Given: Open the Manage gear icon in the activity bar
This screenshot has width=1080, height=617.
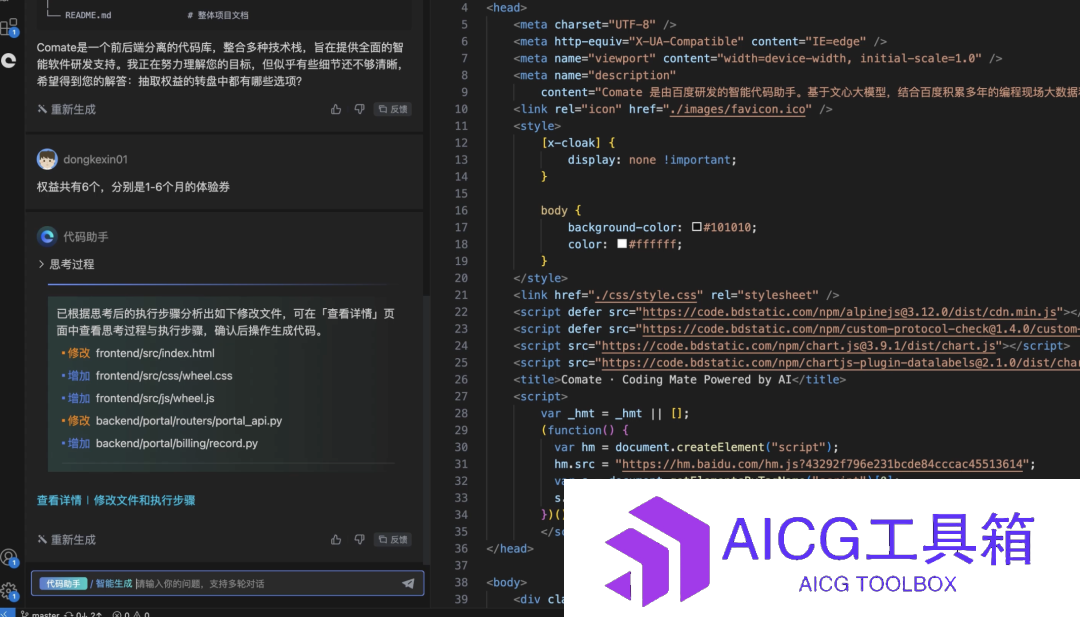Looking at the screenshot, I should pos(9,591).
